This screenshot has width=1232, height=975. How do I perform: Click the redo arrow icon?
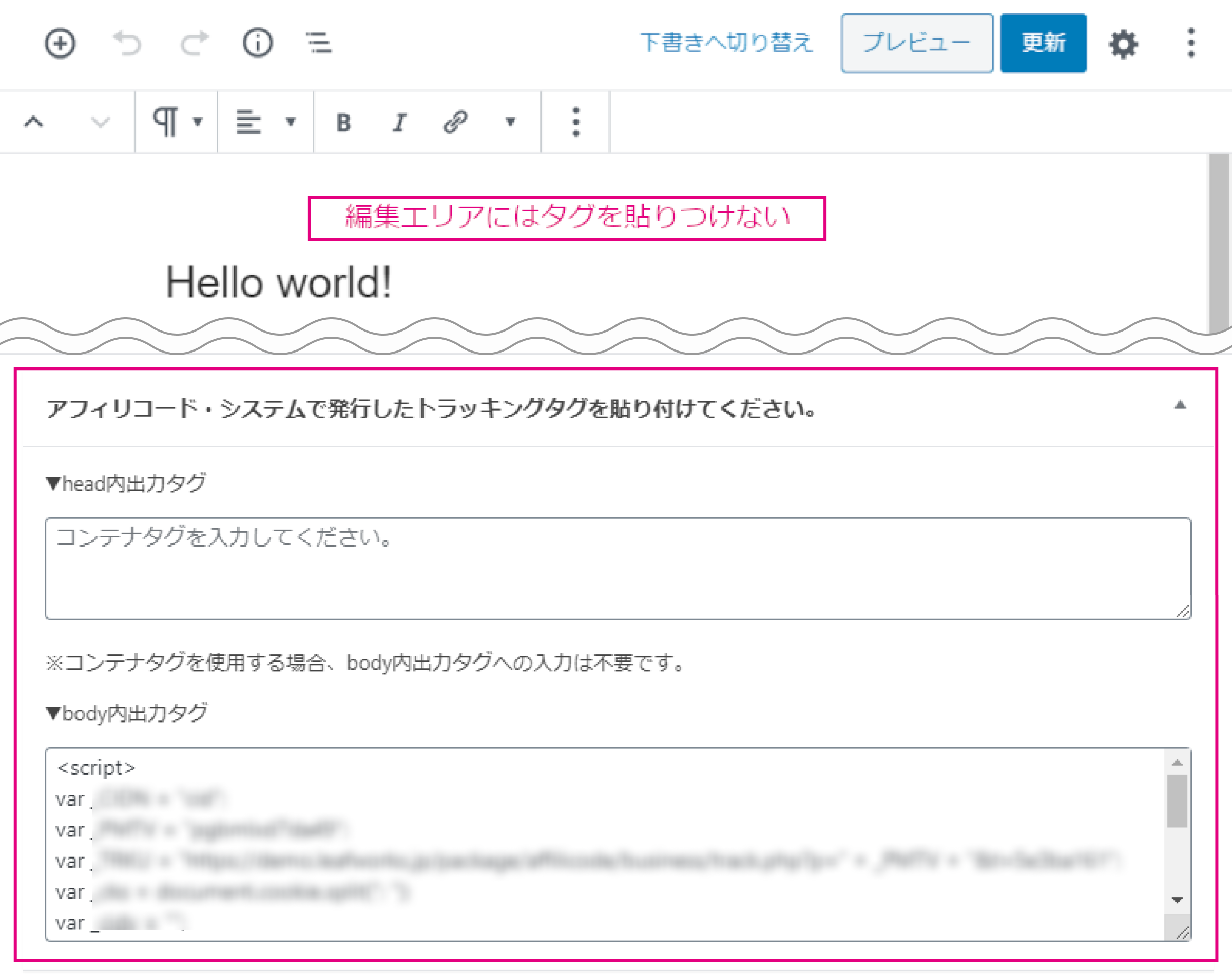coord(195,43)
